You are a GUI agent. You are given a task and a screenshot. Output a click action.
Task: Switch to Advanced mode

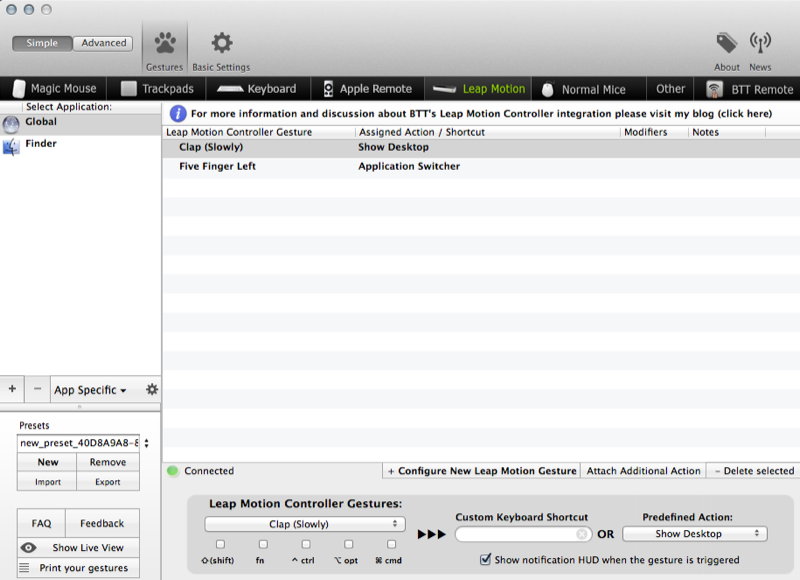click(x=104, y=43)
